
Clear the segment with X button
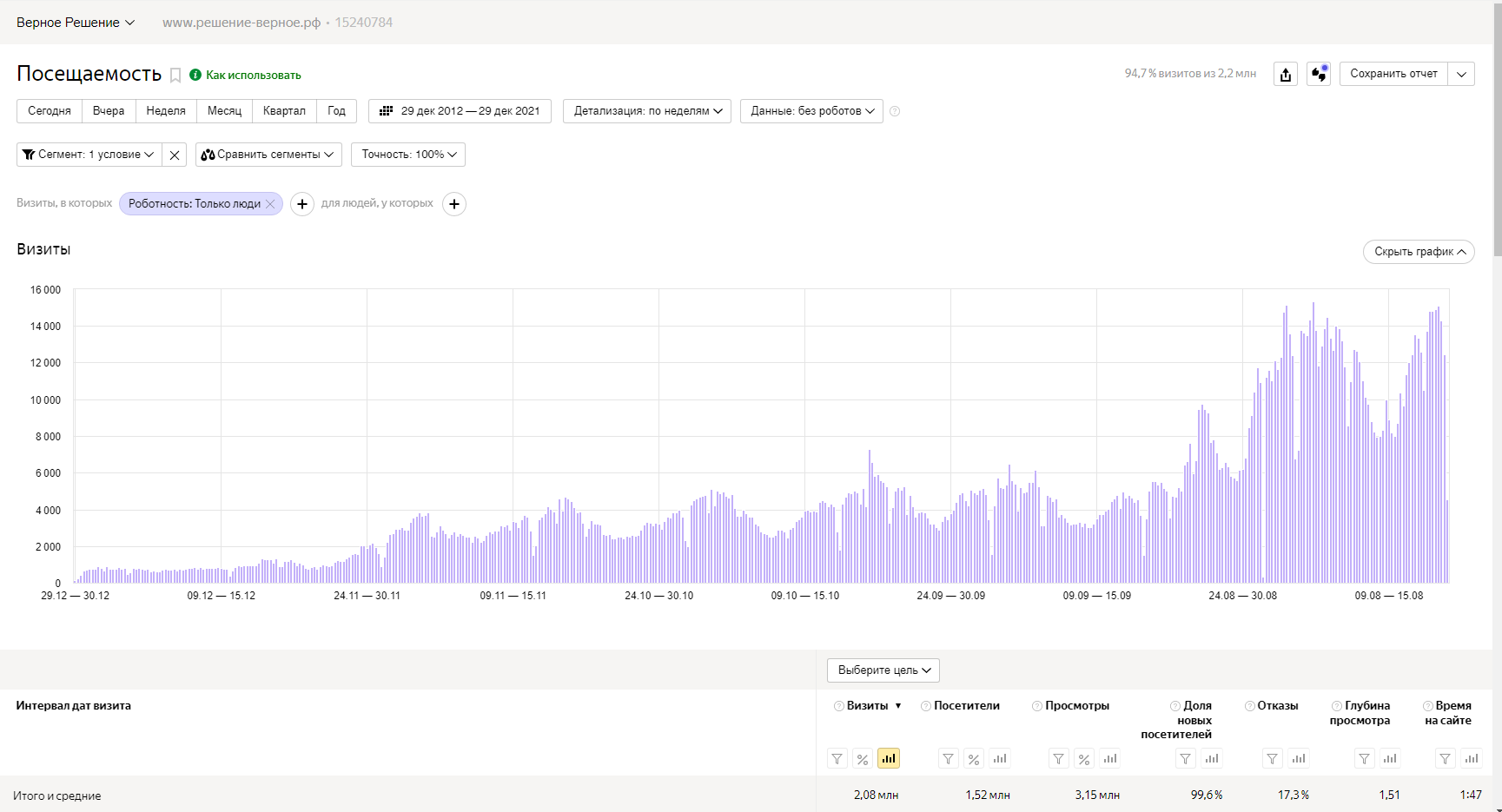(x=175, y=155)
